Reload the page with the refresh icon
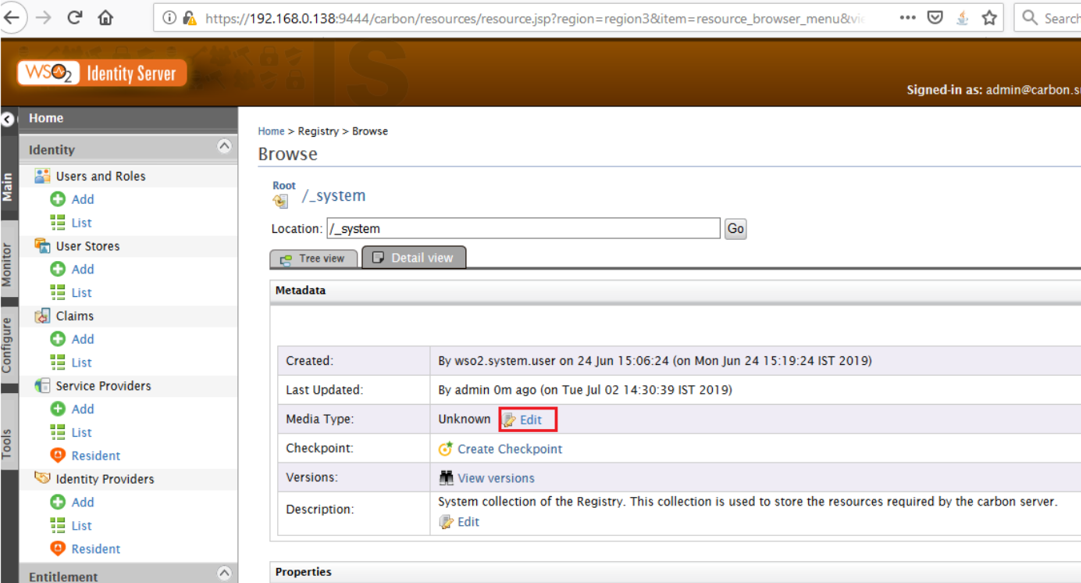Viewport: 1081px width, 583px height. click(74, 18)
